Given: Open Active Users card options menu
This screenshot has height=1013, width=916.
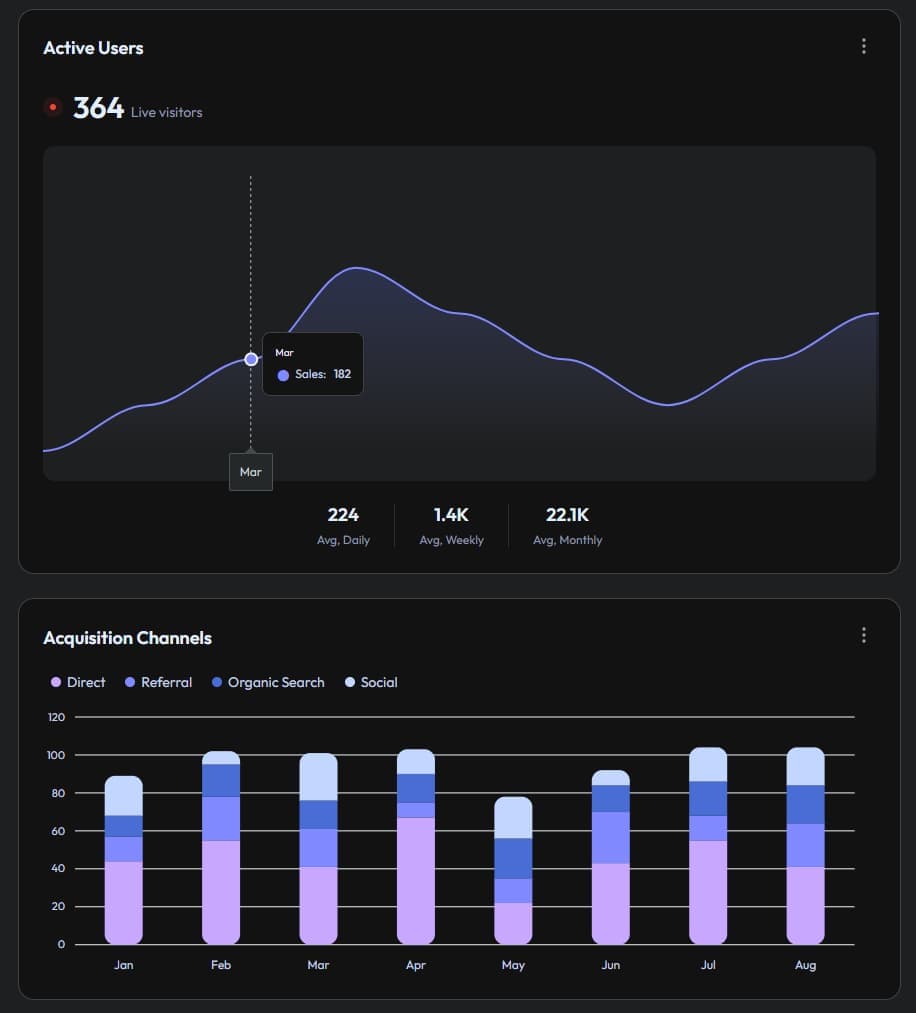Looking at the screenshot, I should 864,47.
